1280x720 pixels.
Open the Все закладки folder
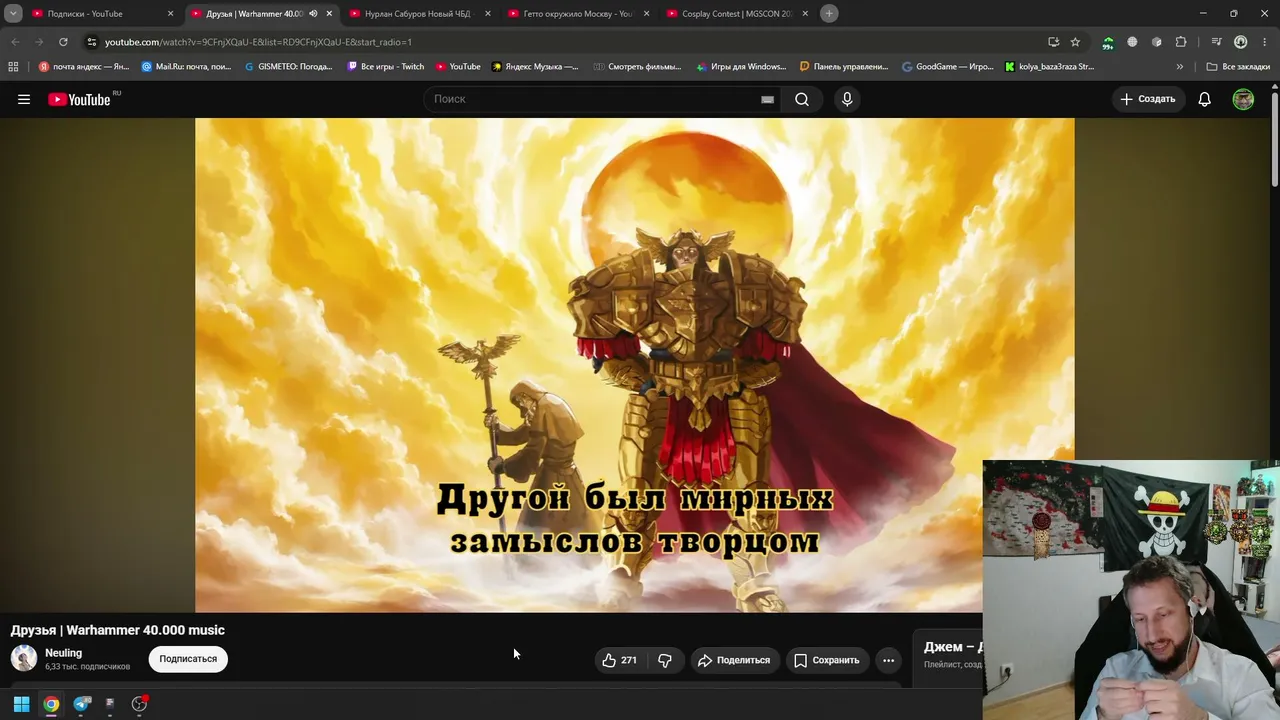tap(1238, 67)
